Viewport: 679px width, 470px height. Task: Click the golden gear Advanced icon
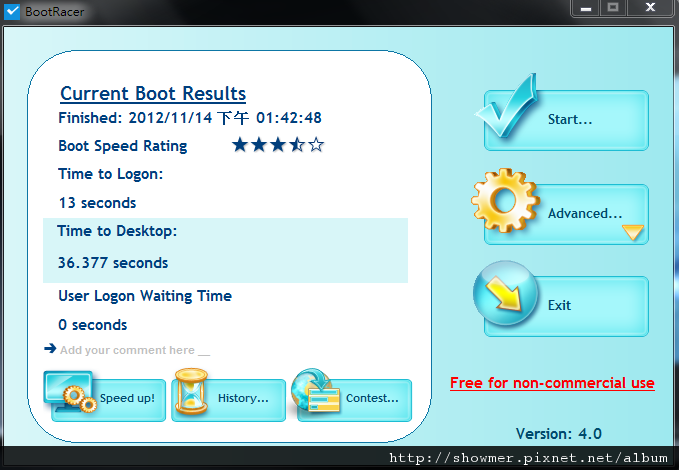point(505,201)
